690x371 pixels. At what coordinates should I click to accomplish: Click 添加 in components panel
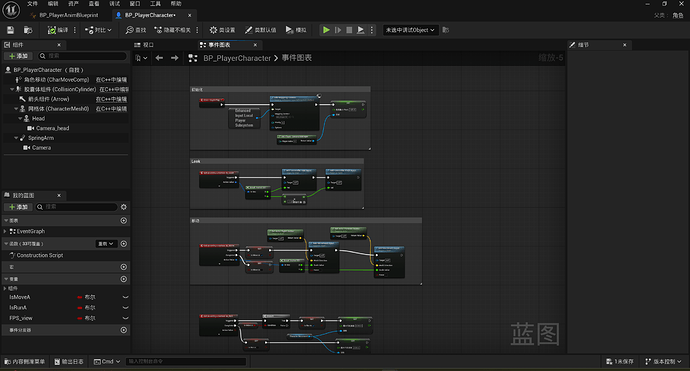click(x=18, y=56)
